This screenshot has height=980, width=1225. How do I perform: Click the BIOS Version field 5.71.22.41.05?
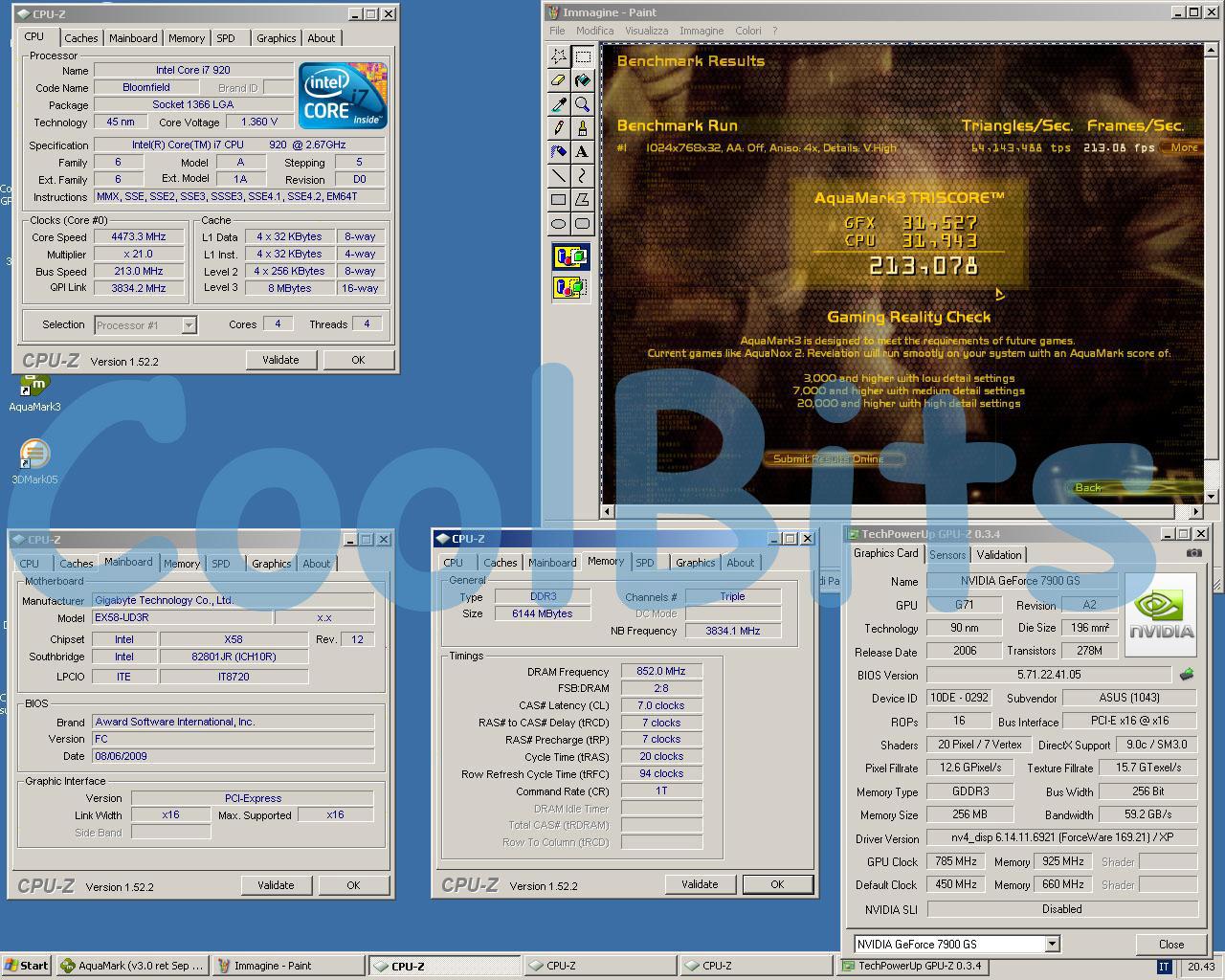[x=1049, y=675]
